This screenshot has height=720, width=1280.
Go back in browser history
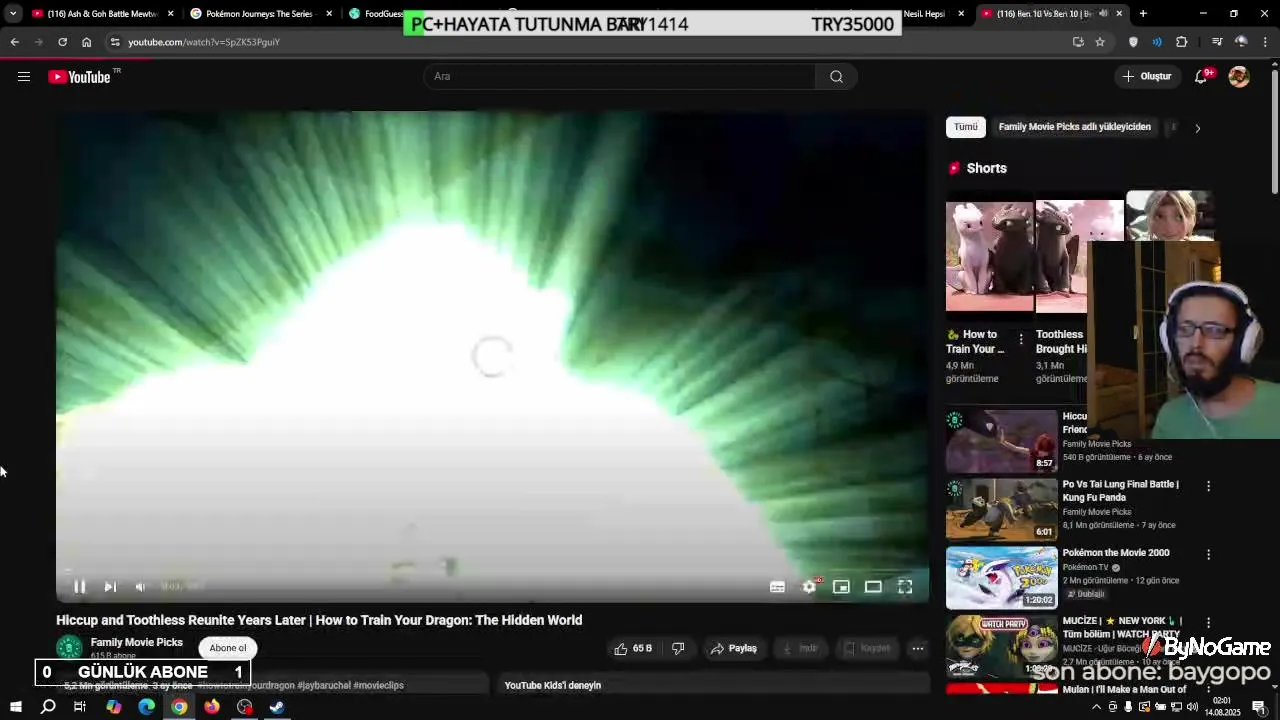pos(15,42)
